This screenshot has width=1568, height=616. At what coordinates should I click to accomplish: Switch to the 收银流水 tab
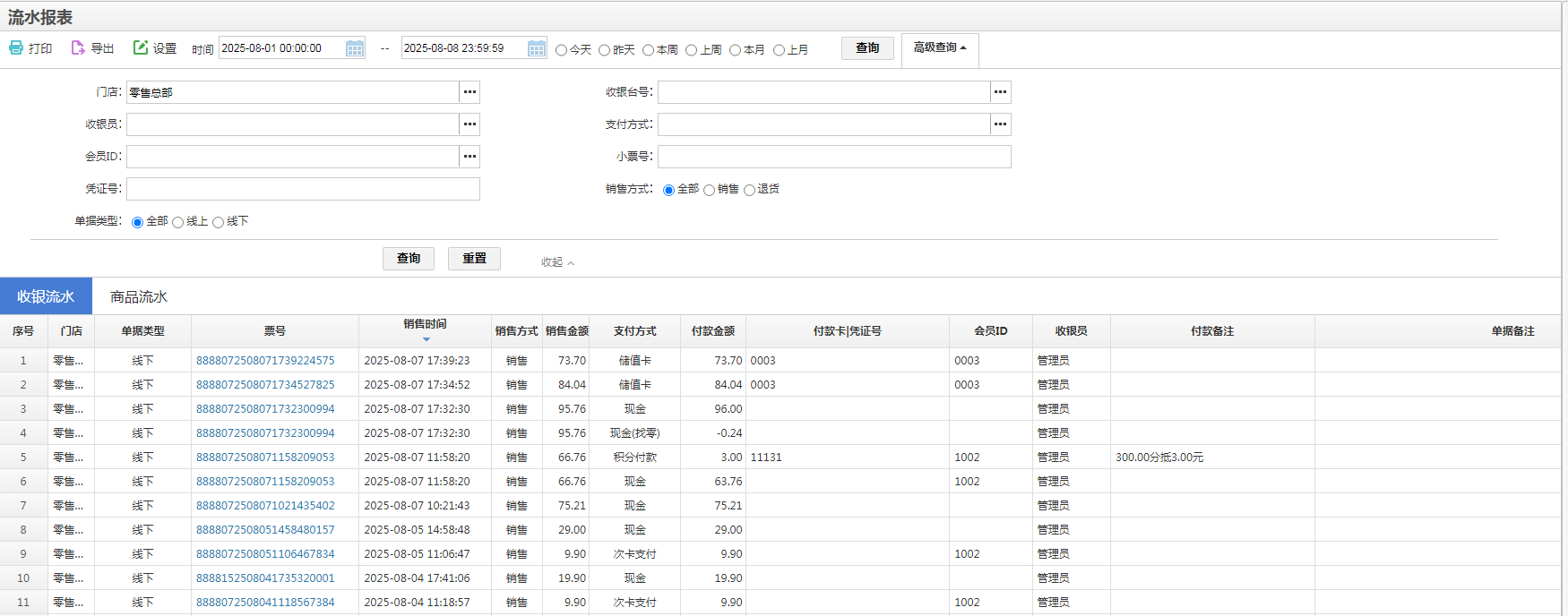46,296
